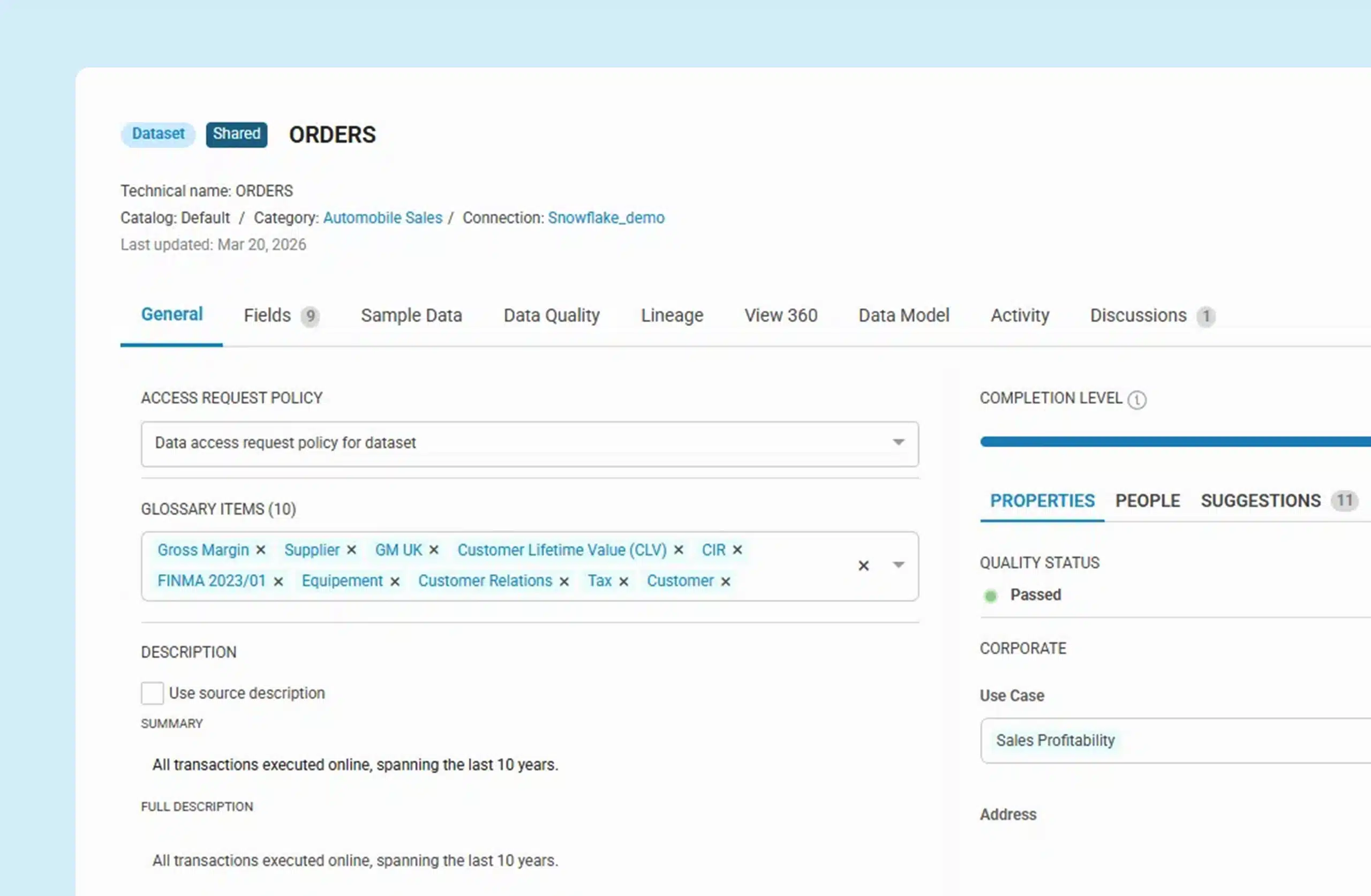Switch to the People side tab
The height and width of the screenshot is (896, 1371).
click(1148, 501)
